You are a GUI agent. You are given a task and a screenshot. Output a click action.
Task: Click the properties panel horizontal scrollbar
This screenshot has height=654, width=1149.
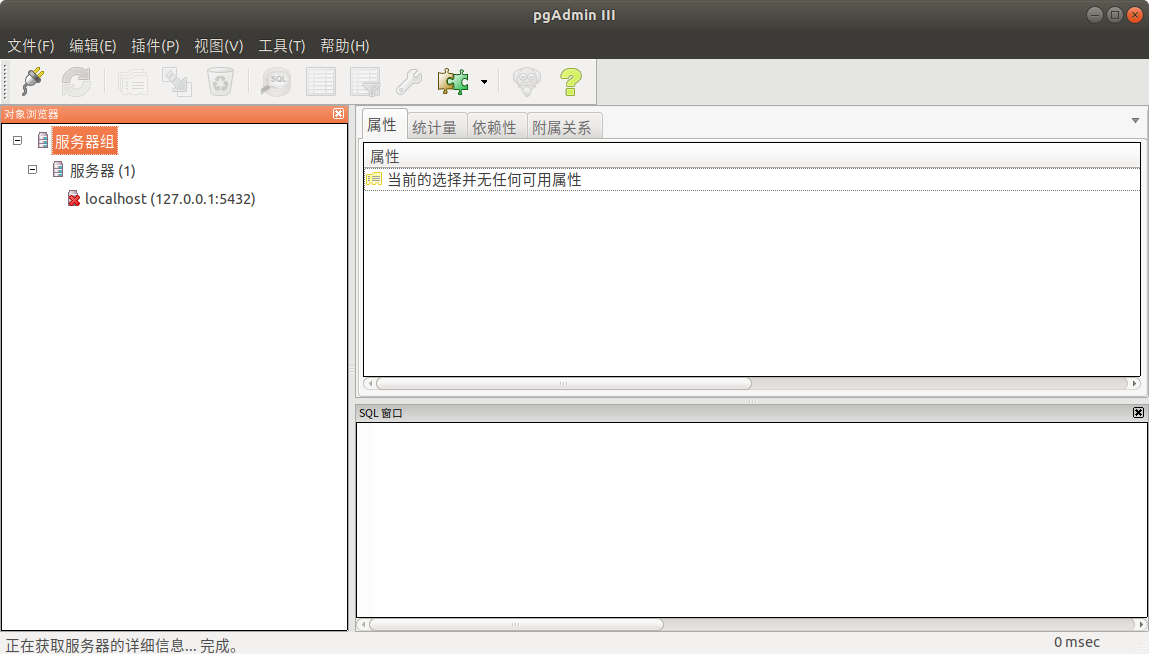563,383
